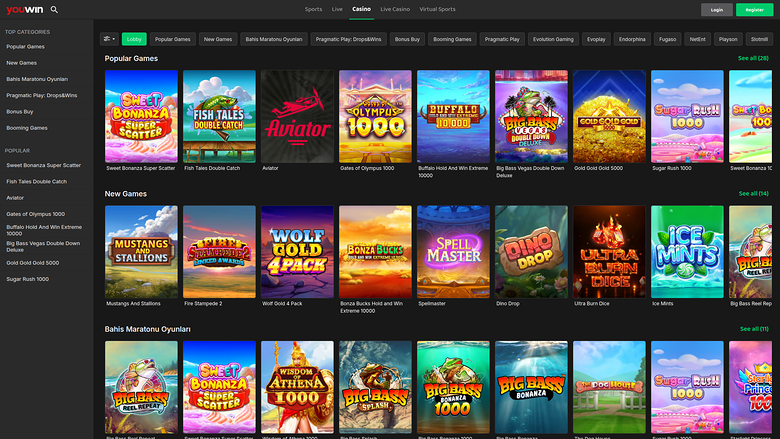This screenshot has height=439, width=780.
Task: Launch Bonza Bucks Hold and Win thumbnail
Action: 376,252
